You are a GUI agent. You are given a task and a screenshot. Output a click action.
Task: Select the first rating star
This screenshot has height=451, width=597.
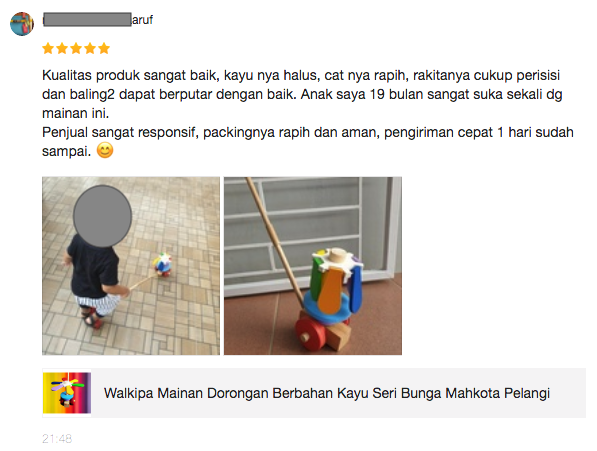48,48
